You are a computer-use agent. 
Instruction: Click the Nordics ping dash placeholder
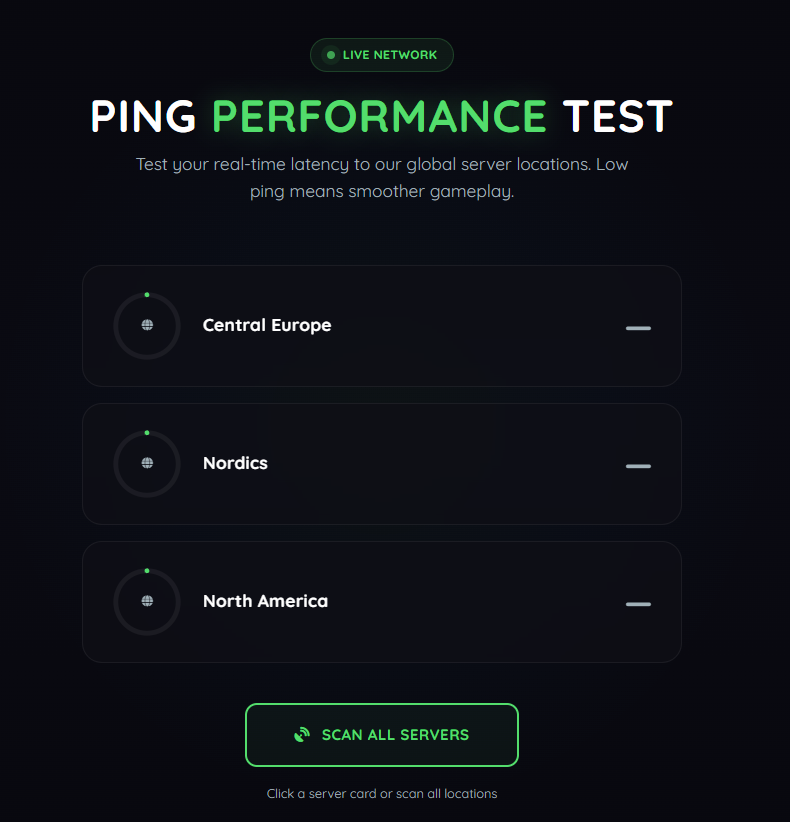(638, 466)
